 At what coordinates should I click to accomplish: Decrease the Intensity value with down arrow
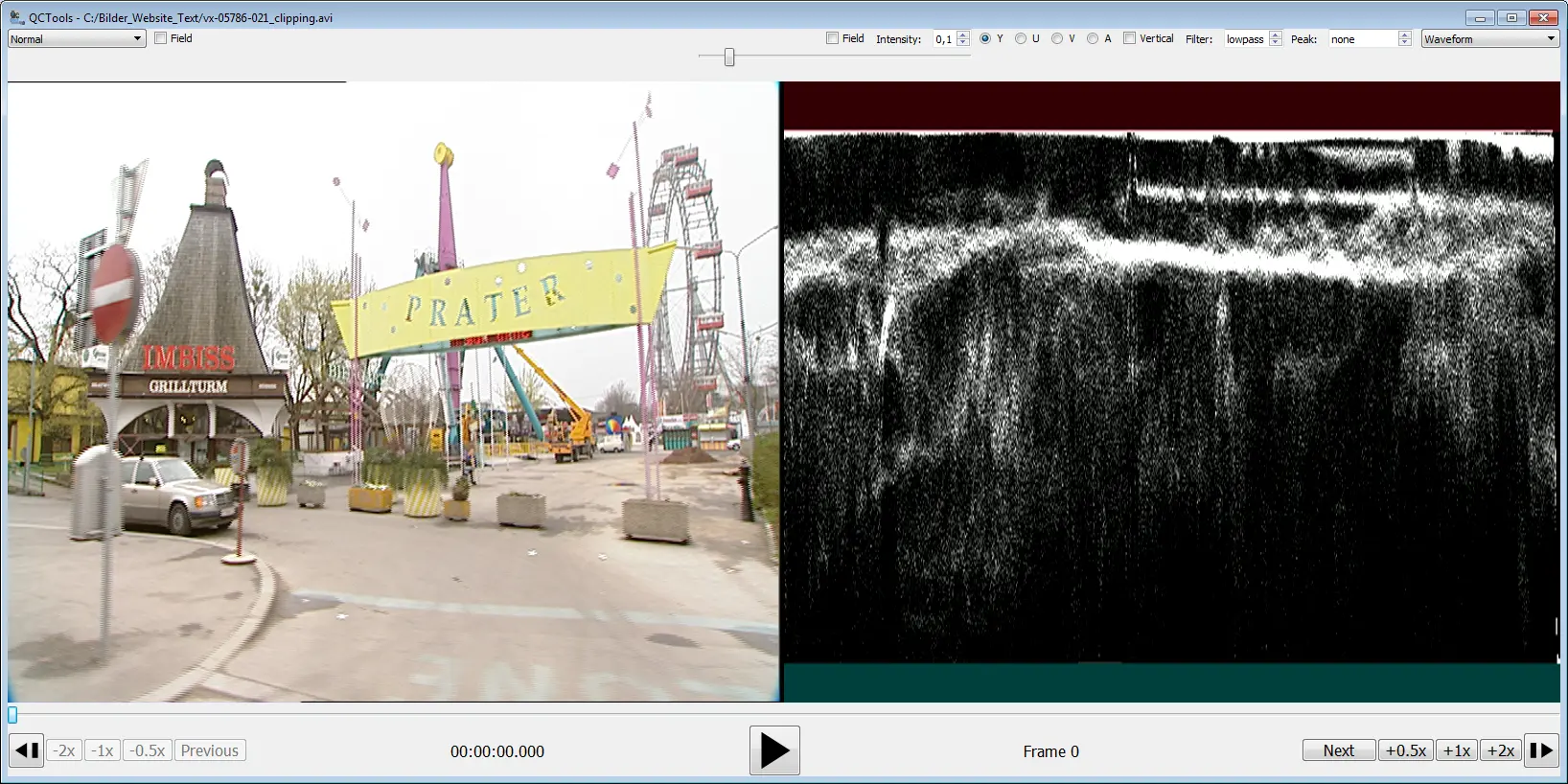point(963,43)
